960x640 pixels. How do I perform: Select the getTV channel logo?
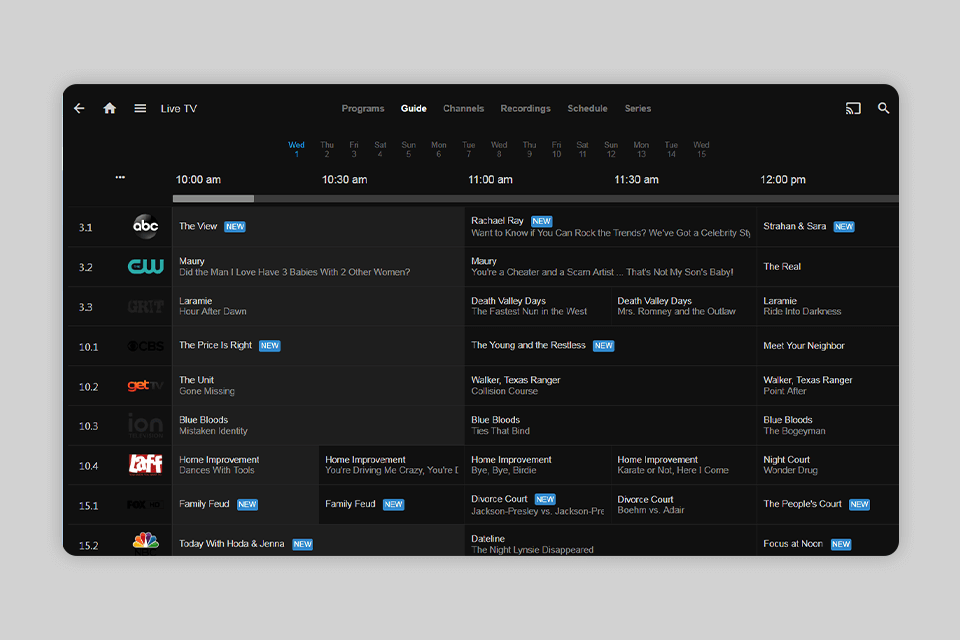click(x=146, y=386)
